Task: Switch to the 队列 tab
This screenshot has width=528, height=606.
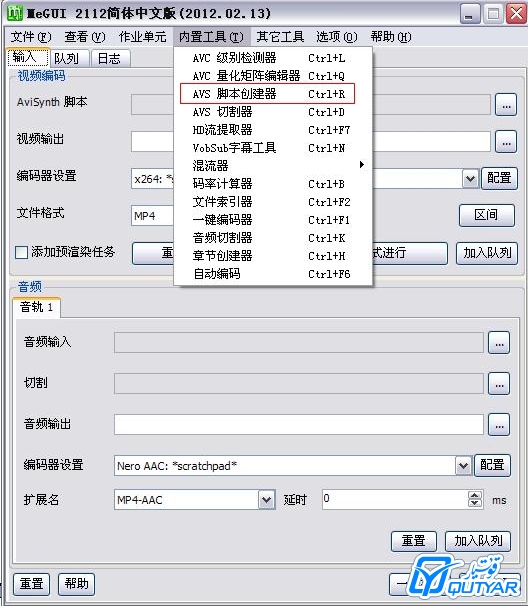Action: [66, 59]
